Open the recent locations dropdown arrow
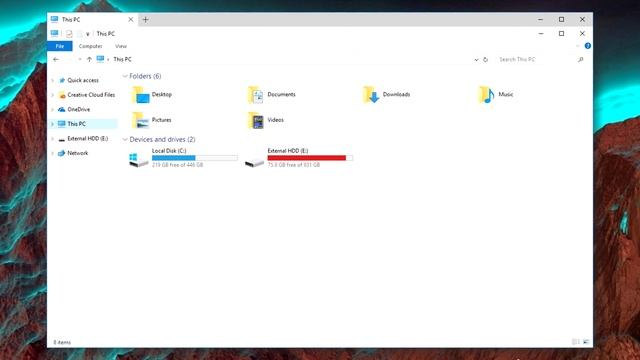Screen dimensions: 640x360 click(x=79, y=60)
